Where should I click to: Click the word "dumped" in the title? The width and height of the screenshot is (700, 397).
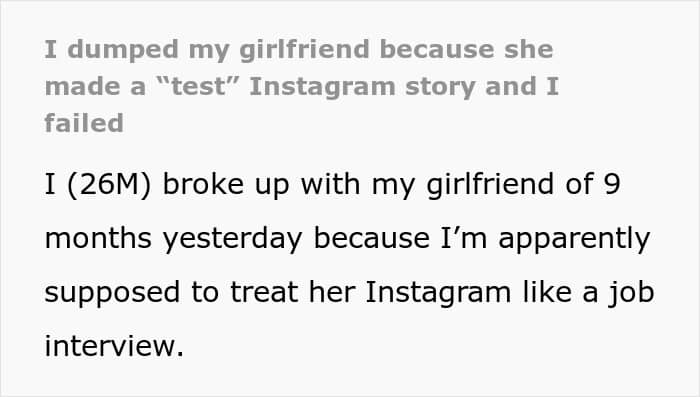pos(123,50)
